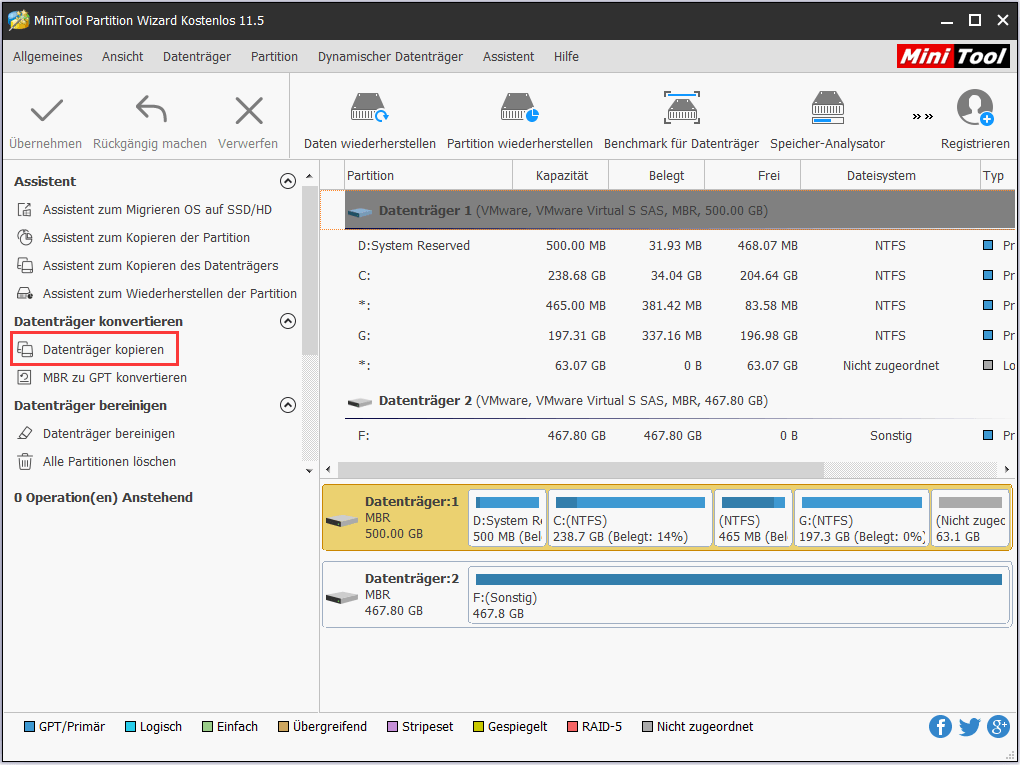Click the Verwerfen X icon
The image size is (1020, 765).
point(248,110)
